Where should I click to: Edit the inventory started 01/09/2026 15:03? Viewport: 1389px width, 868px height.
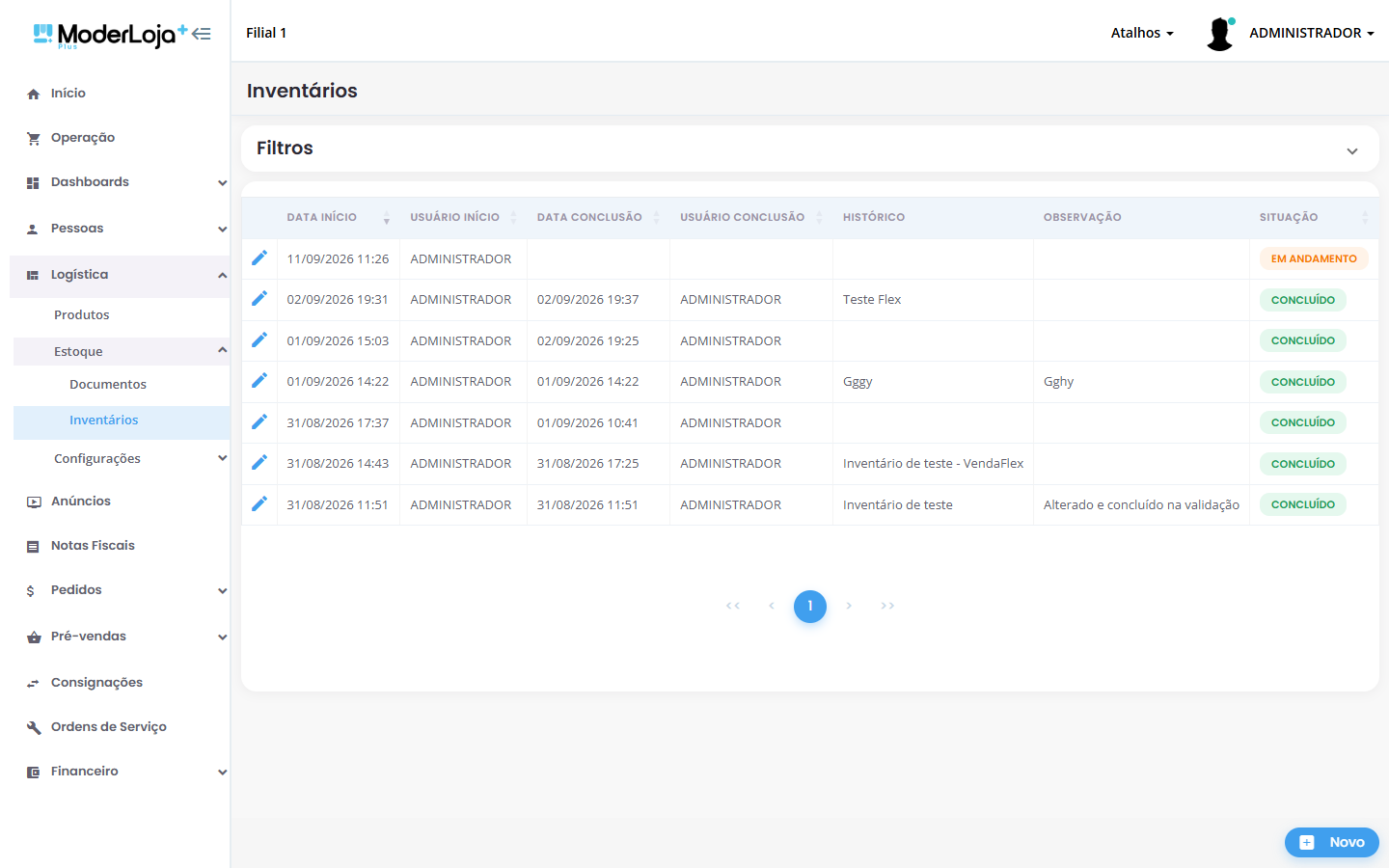click(x=259, y=339)
